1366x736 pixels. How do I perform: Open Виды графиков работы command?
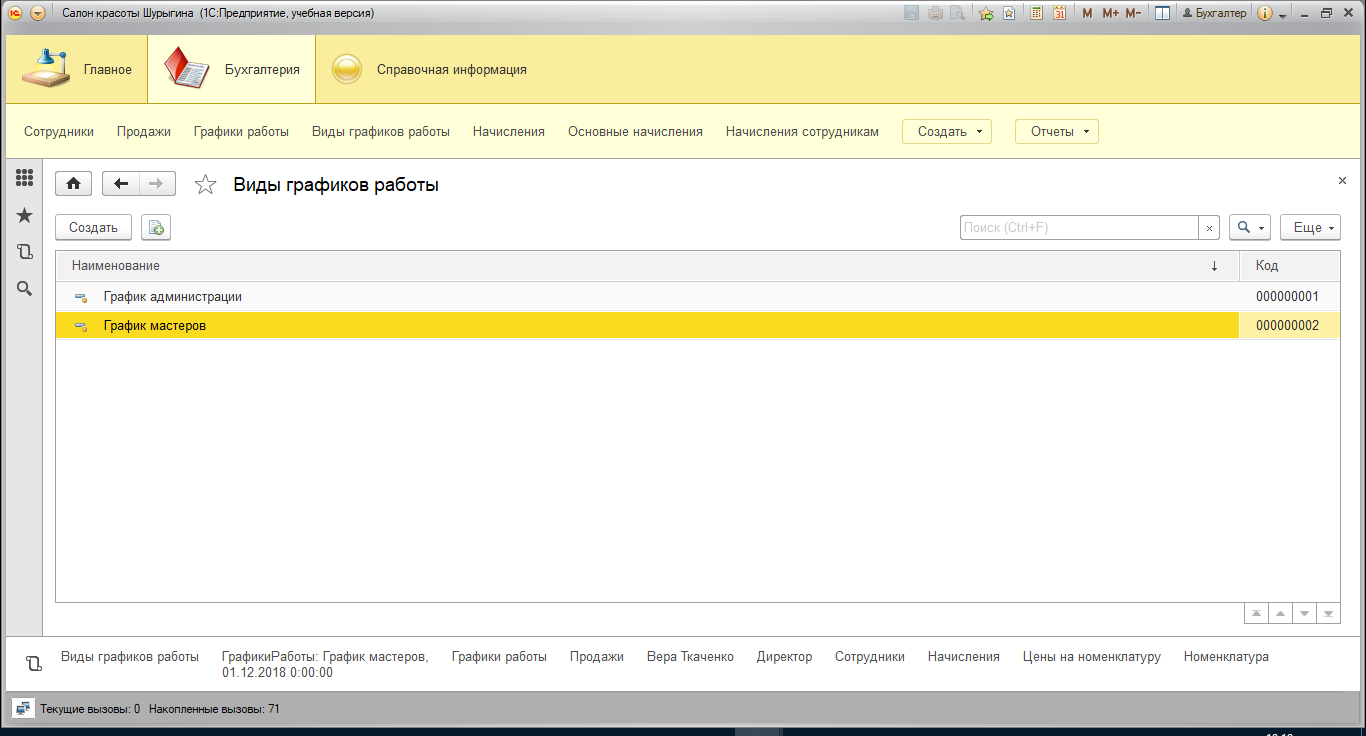pyautogui.click(x=381, y=131)
